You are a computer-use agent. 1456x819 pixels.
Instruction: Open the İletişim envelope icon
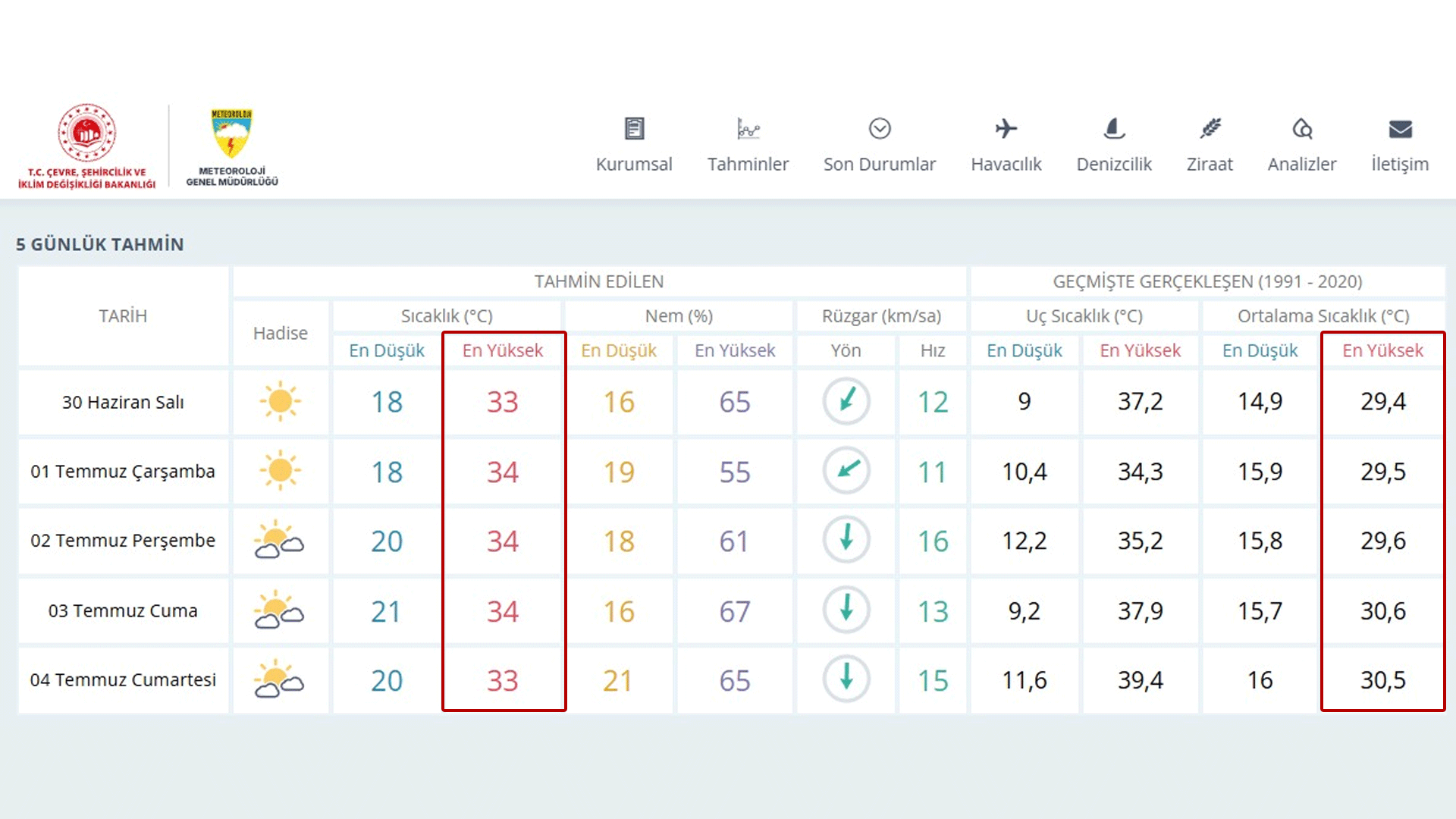click(1400, 129)
